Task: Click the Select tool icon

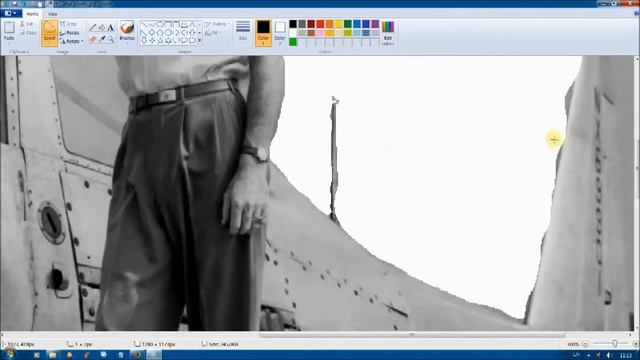Action: (49, 28)
